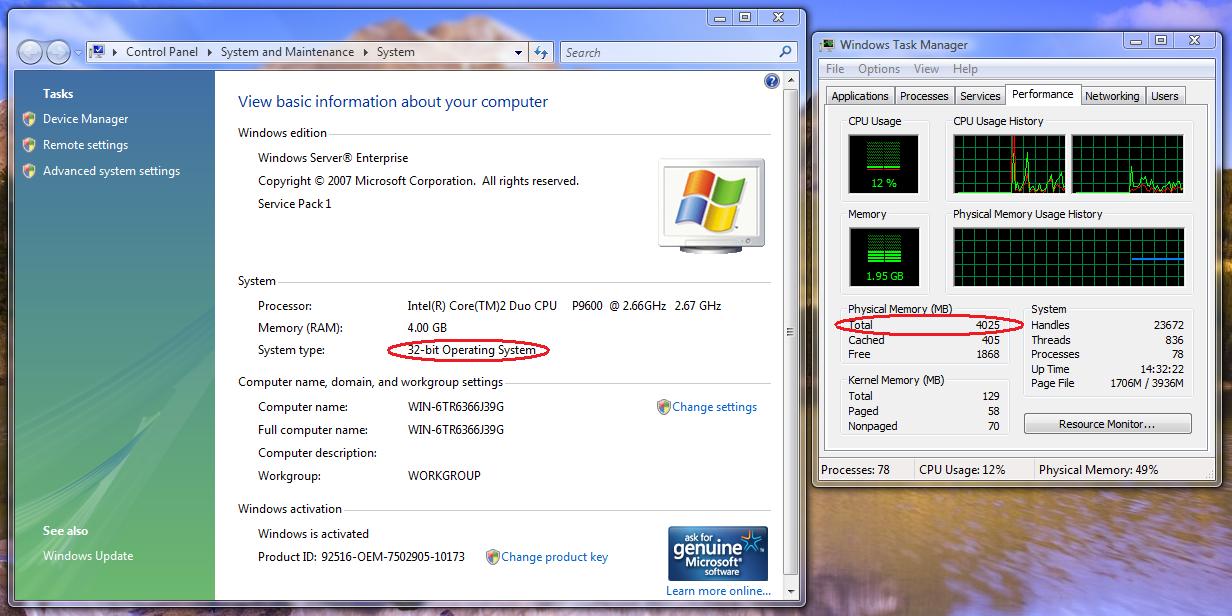Go back using the System window Back arrow
1232x616 pixels.
click(31, 52)
